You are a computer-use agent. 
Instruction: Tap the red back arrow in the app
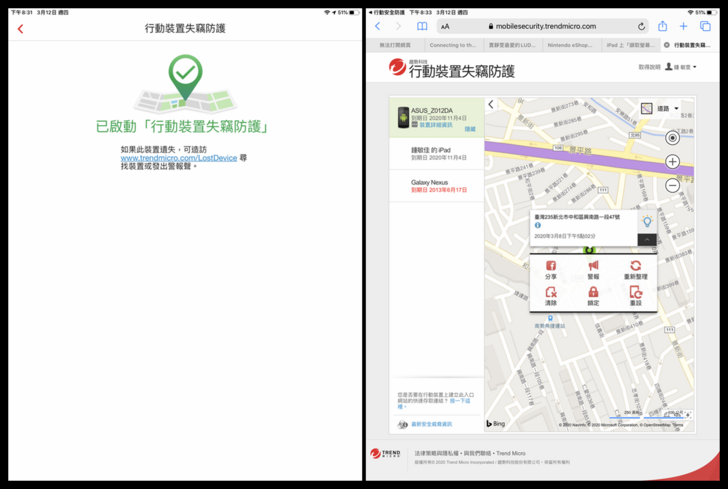[20, 29]
